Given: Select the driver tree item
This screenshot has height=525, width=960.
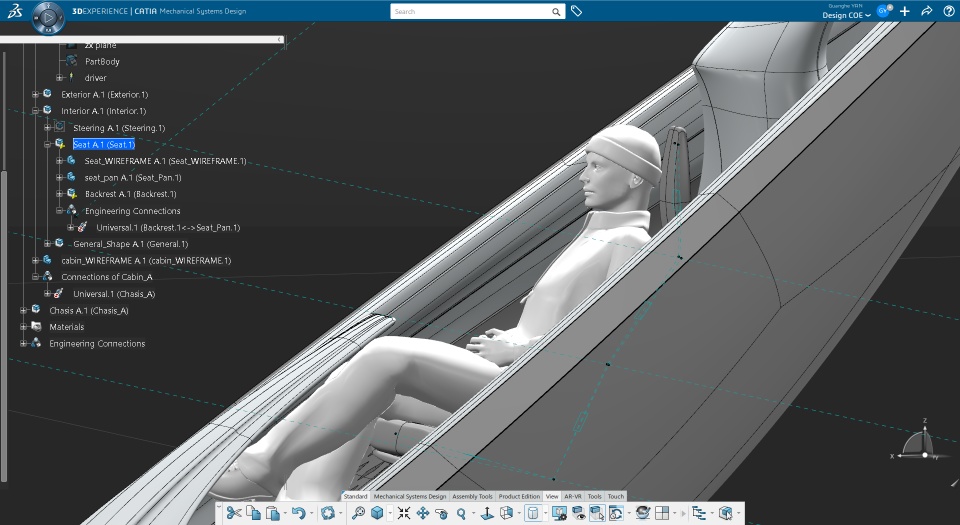Looking at the screenshot, I should (96, 78).
